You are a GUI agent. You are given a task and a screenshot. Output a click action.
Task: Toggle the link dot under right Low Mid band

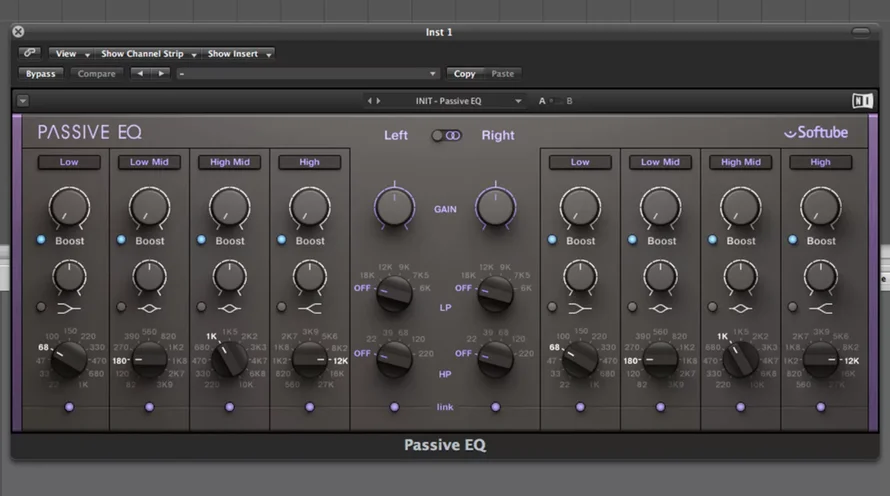tap(660, 407)
